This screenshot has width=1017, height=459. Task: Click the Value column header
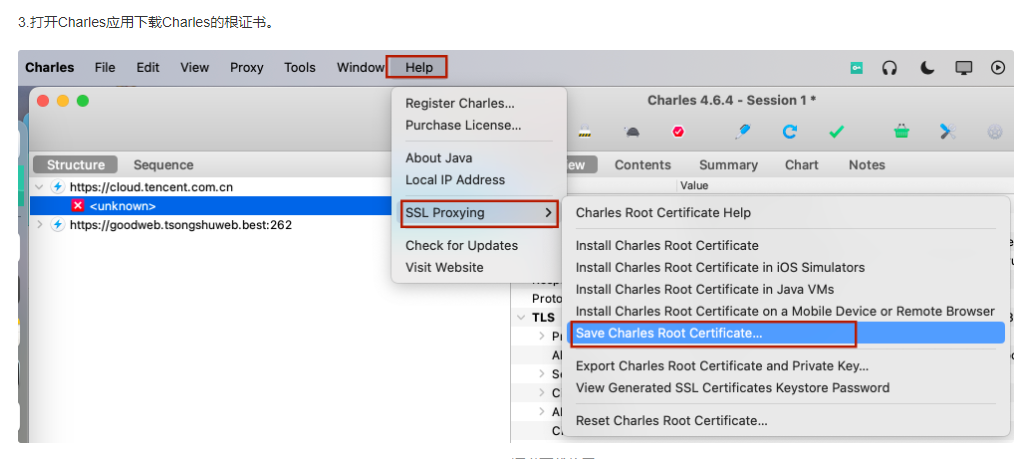coord(694,185)
